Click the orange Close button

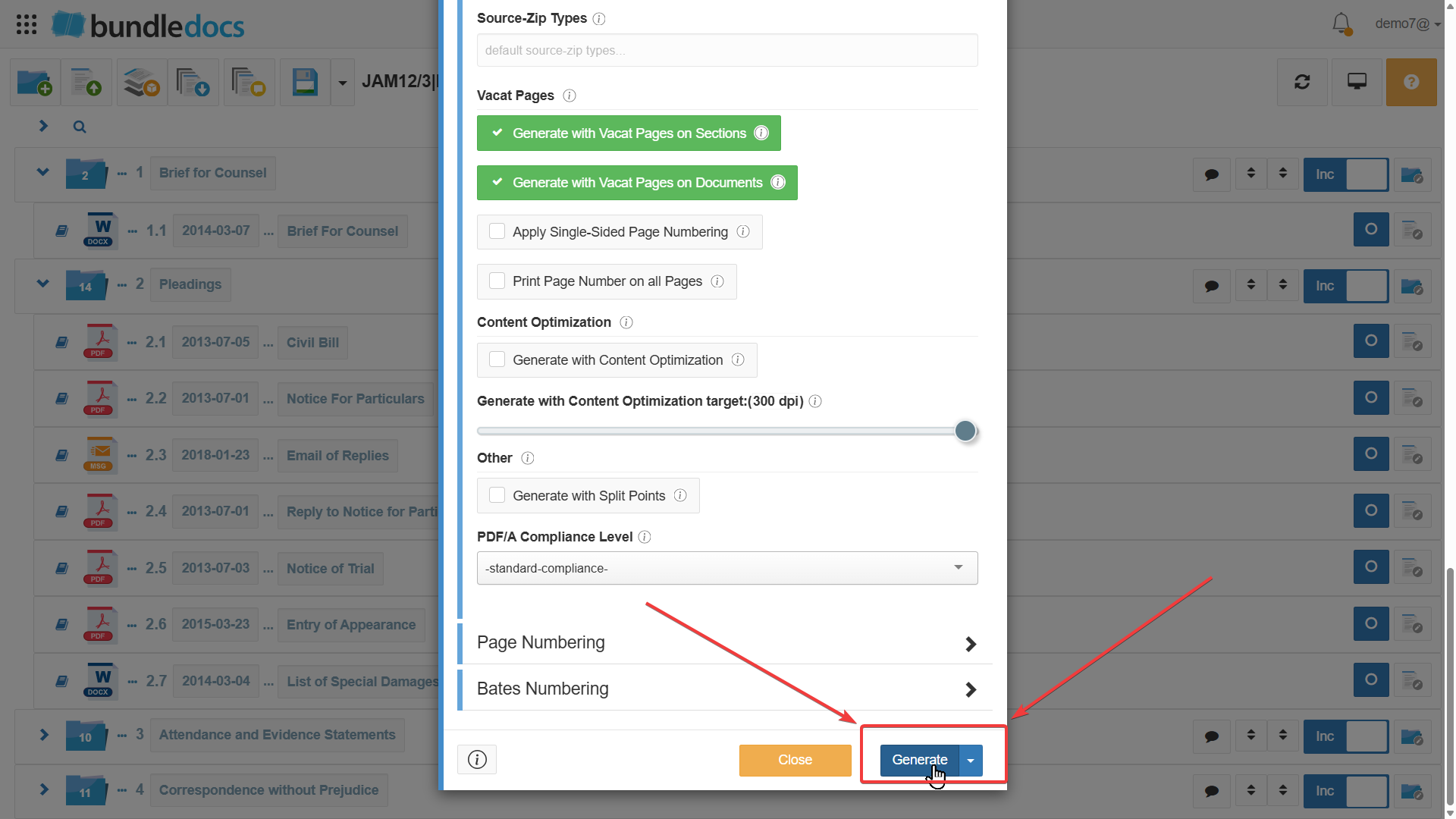point(795,760)
